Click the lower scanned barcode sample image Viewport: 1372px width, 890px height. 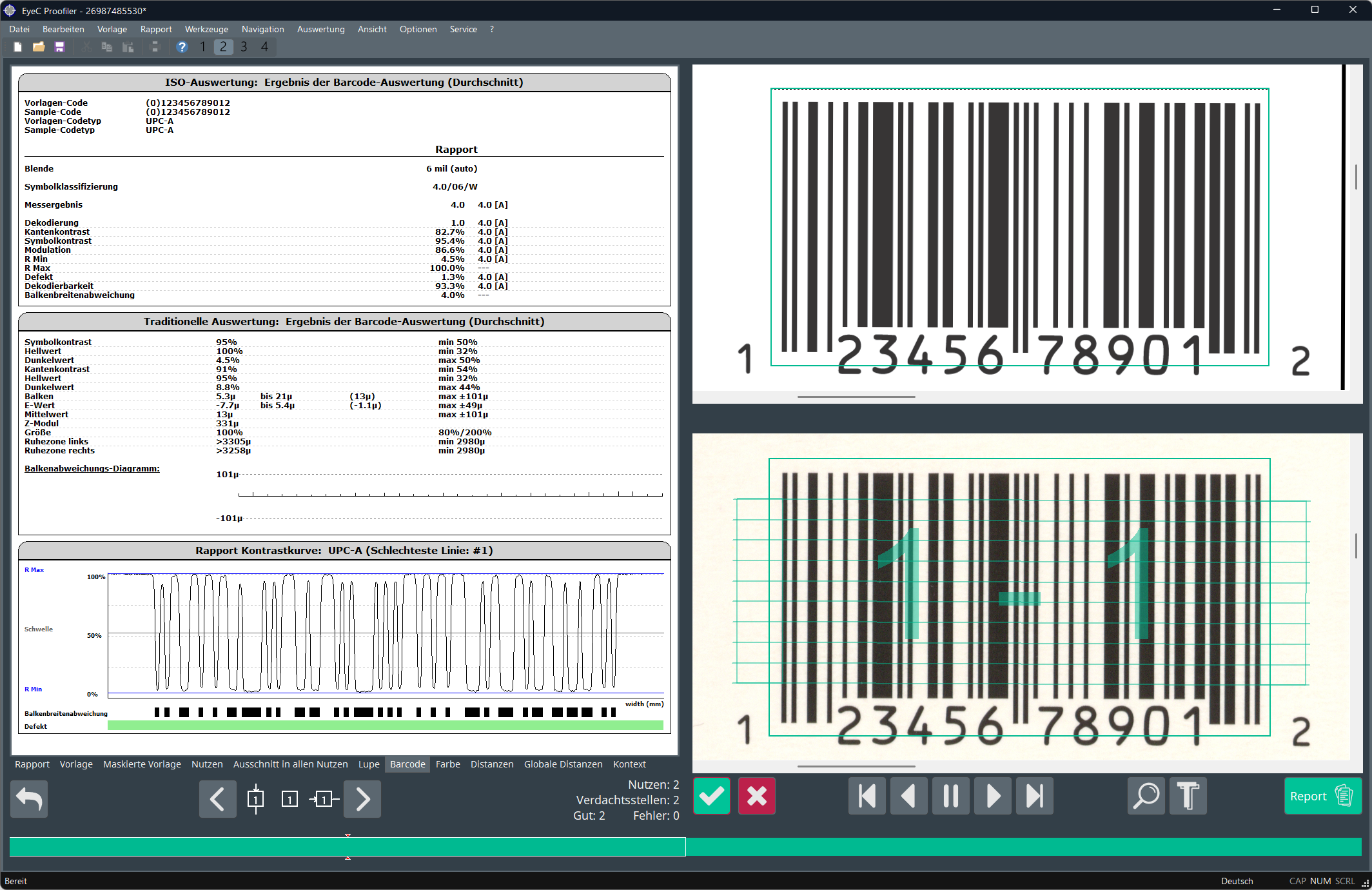pyautogui.click(x=1021, y=597)
